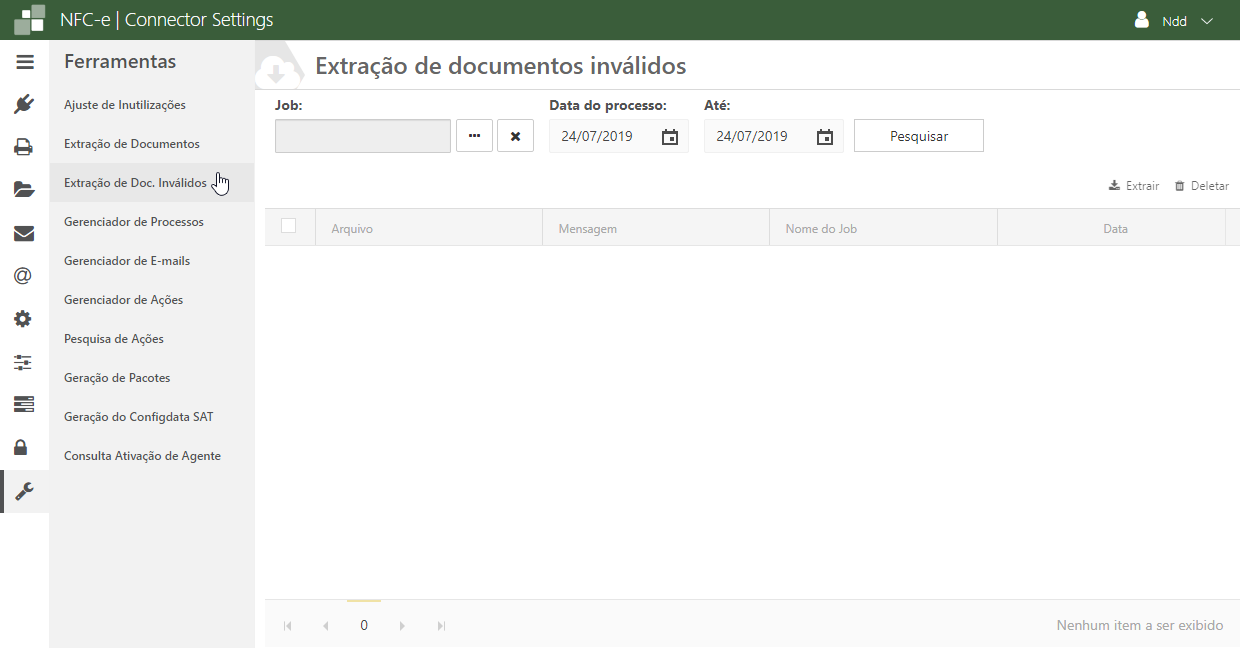The width and height of the screenshot is (1240, 651).
Task: Open calendar for Data do processo
Action: [x=670, y=137]
